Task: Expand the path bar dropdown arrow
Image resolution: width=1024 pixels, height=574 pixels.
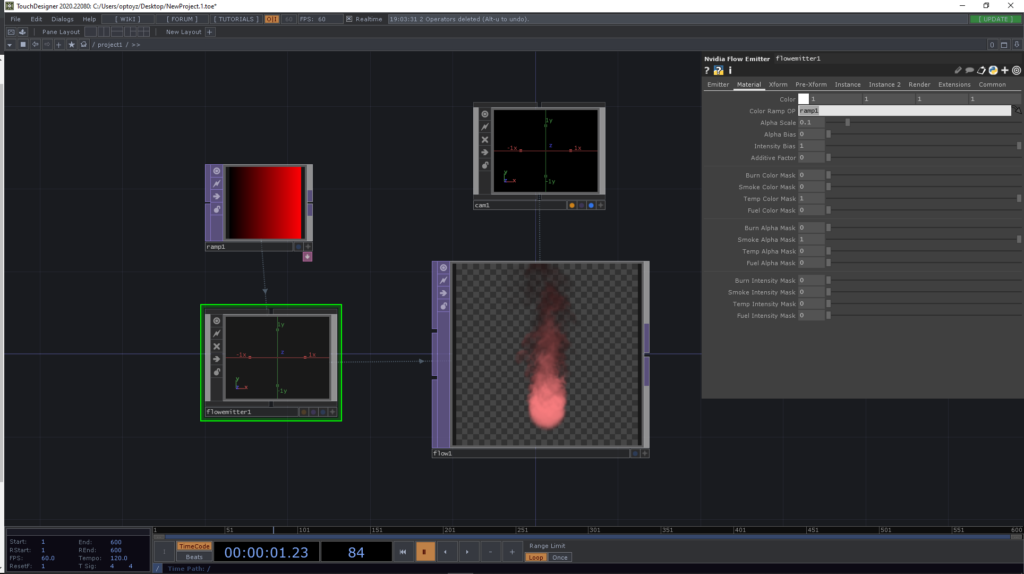Action: [10, 45]
